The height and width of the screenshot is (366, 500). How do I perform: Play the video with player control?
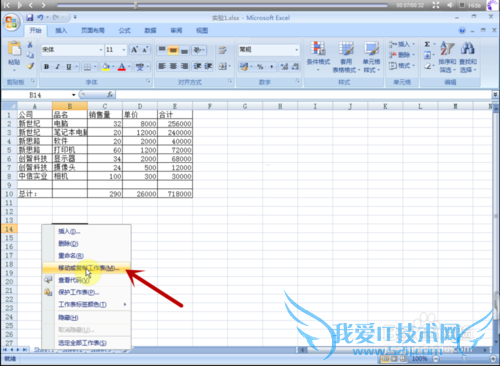(x=19, y=5)
